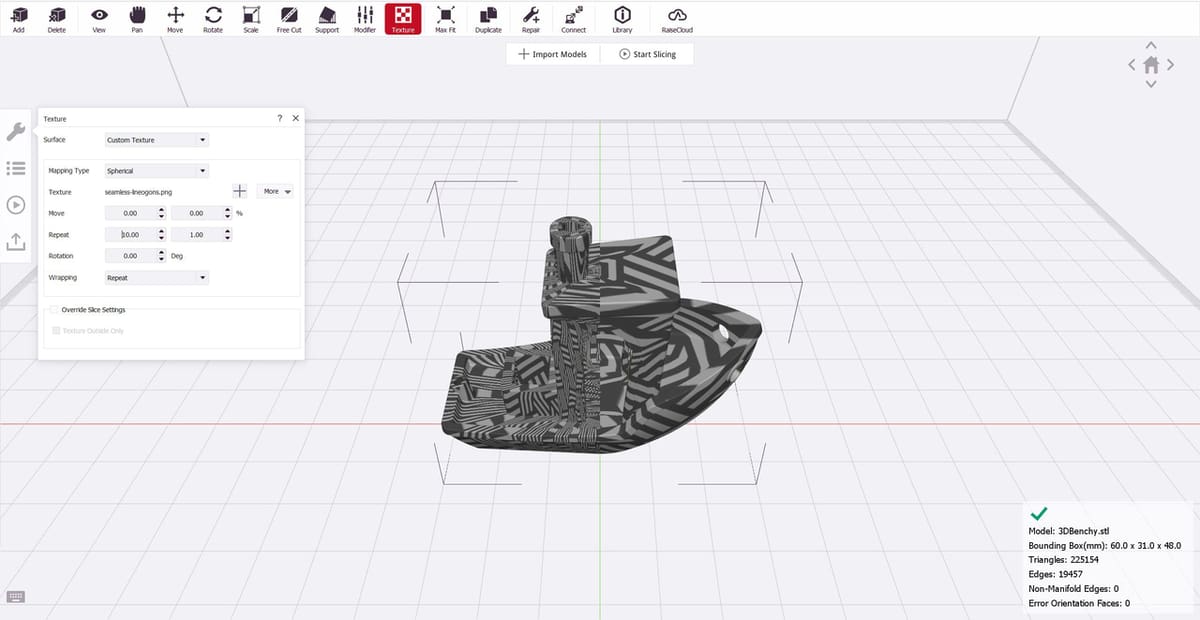
Task: Close the Texture panel
Action: tap(295, 118)
